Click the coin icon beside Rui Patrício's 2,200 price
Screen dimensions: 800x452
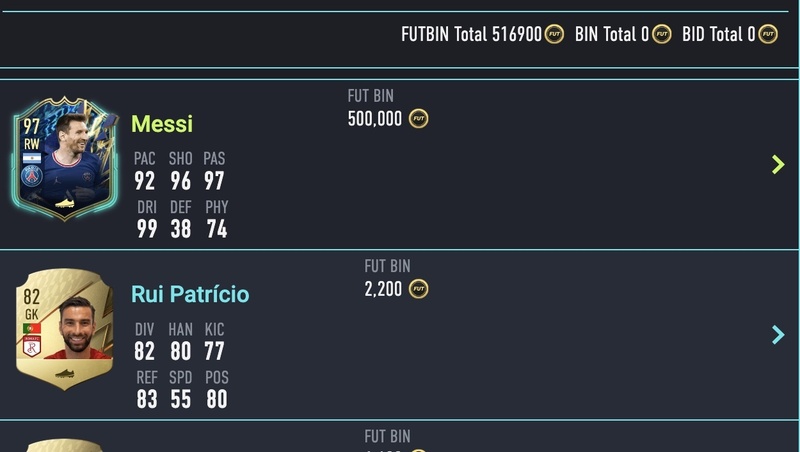418,289
